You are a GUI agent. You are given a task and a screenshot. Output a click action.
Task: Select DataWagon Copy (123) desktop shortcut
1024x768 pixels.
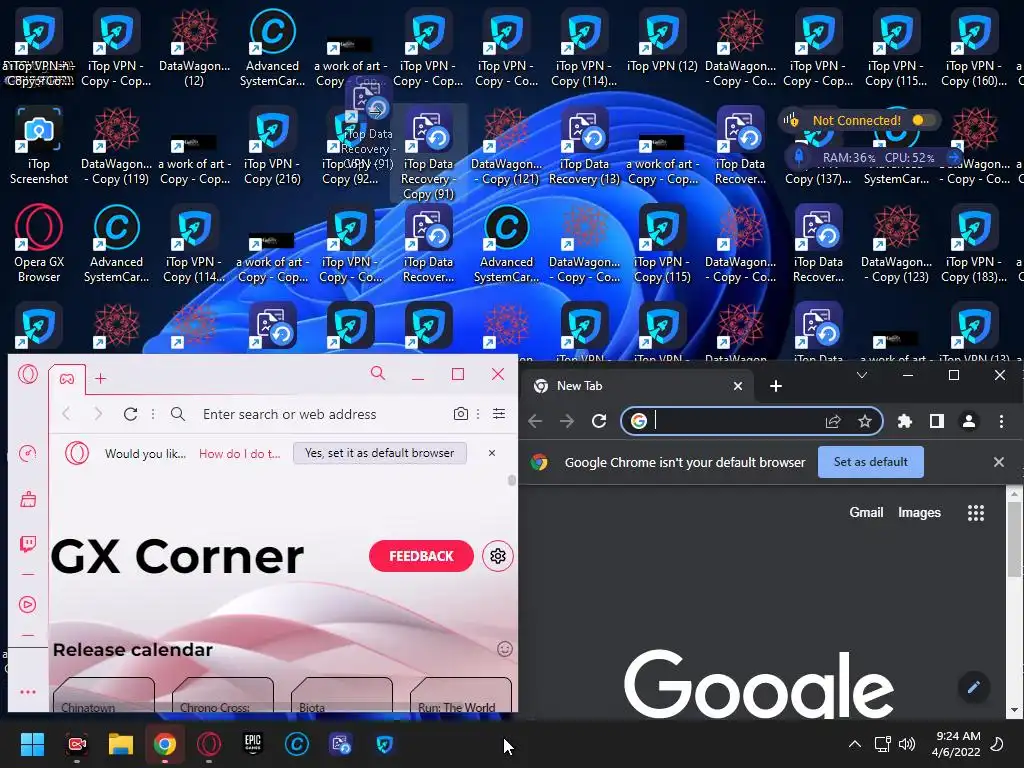coord(896,244)
